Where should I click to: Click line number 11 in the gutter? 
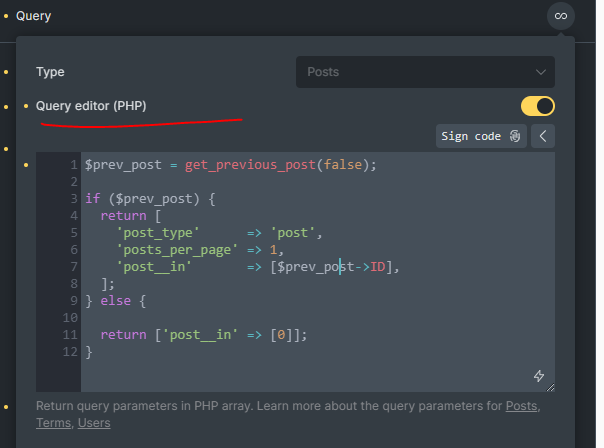pos(70,334)
